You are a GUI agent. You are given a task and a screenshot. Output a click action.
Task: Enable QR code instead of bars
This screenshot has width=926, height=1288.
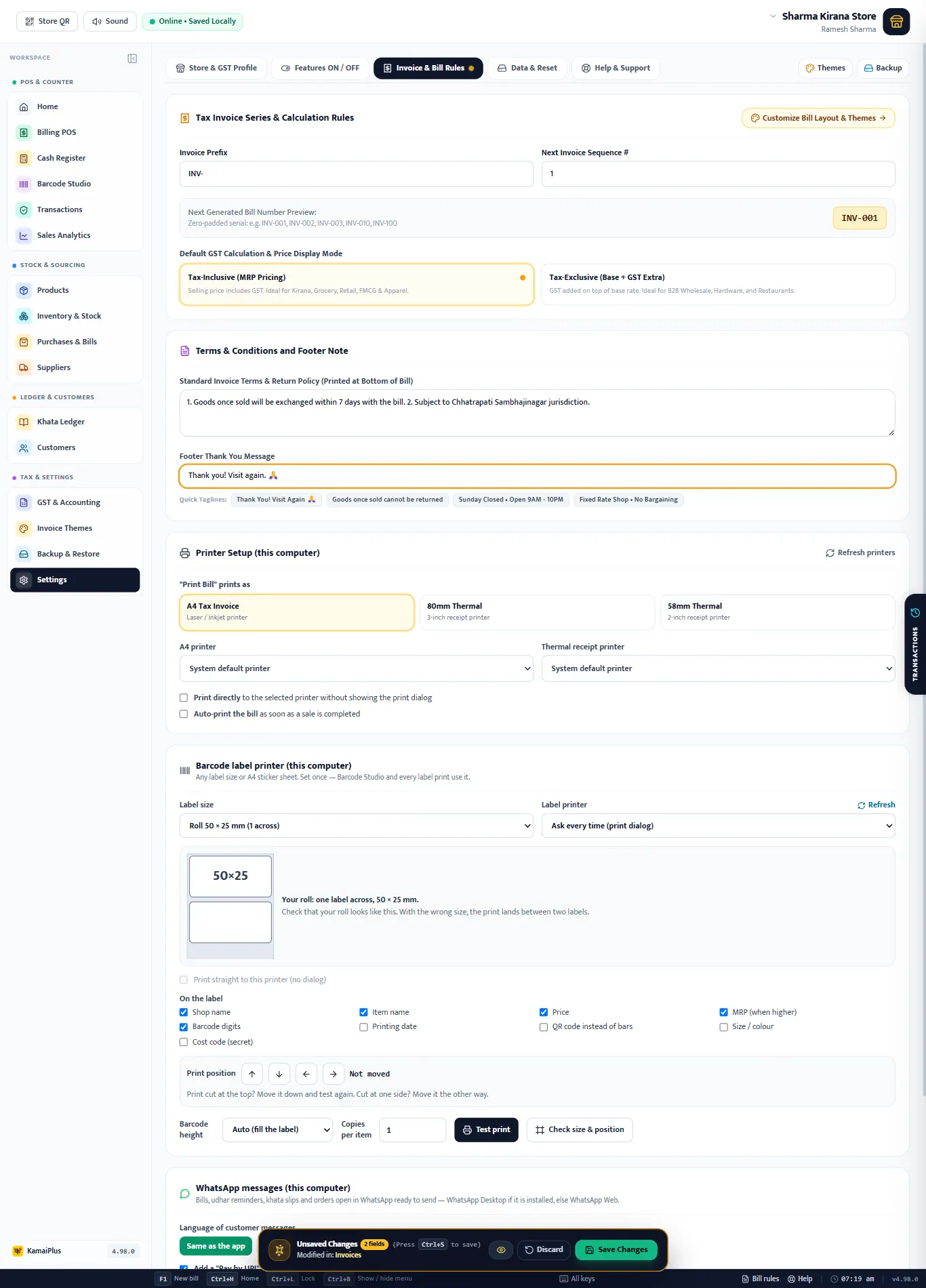[x=544, y=1027]
